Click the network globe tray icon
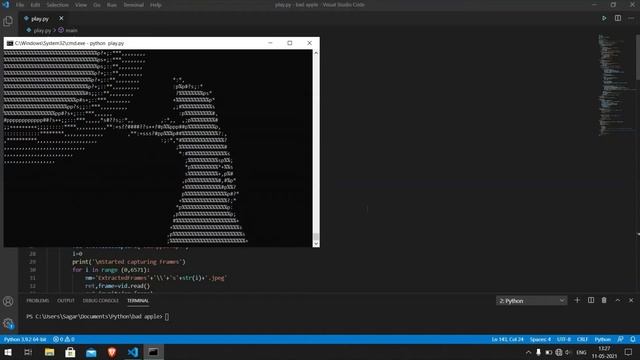This screenshot has width=640, height=360. coord(559,353)
